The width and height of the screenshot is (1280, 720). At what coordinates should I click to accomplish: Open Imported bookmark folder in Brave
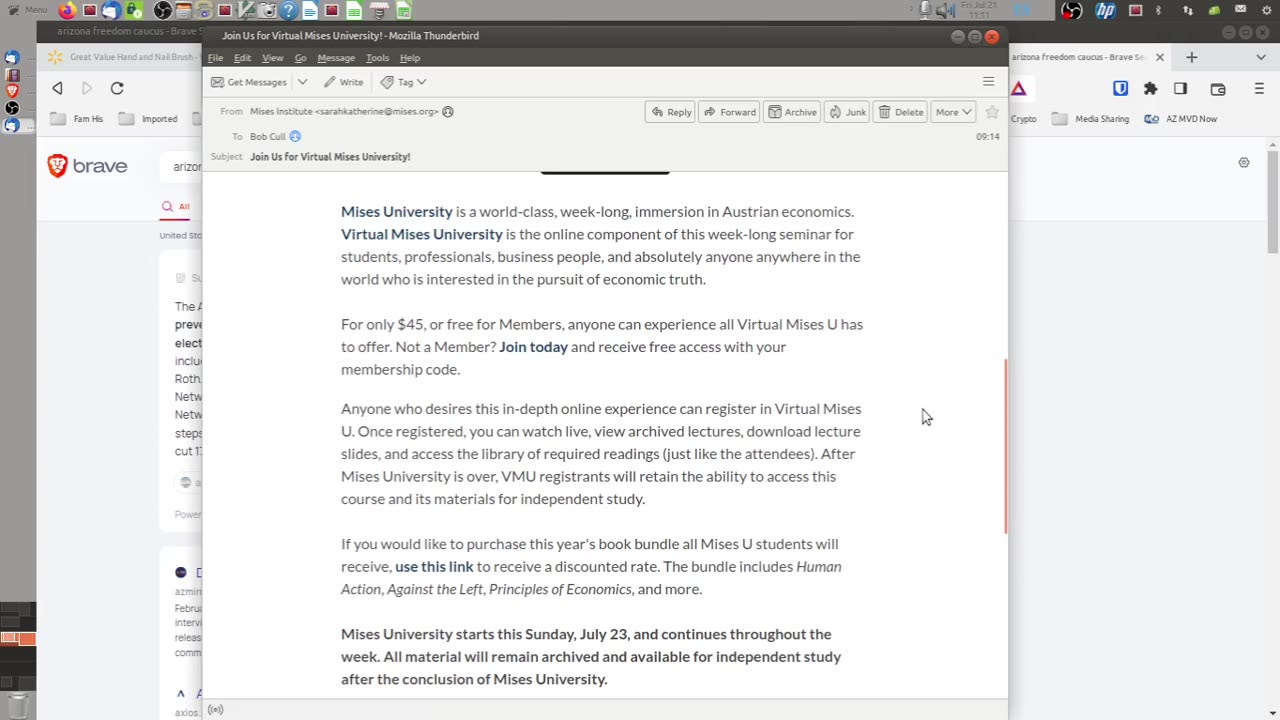pos(148,119)
